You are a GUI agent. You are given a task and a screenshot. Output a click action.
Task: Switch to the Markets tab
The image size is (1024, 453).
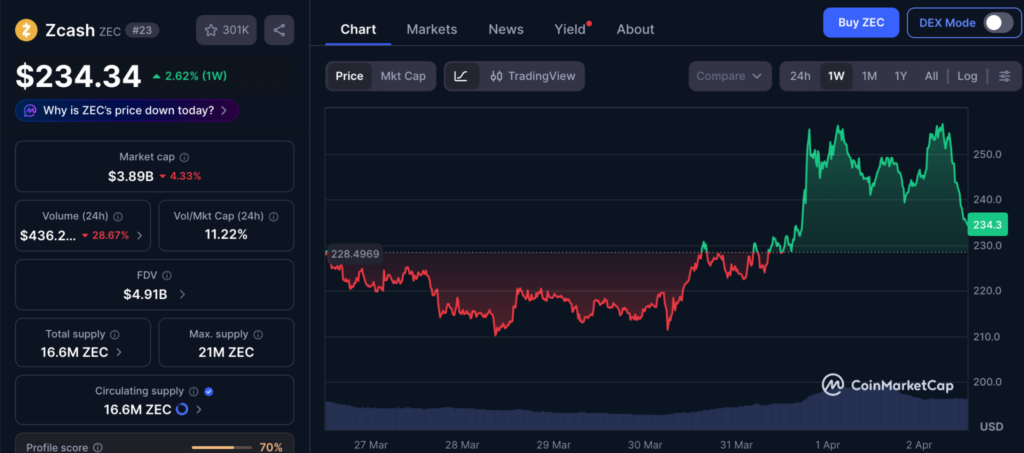point(431,29)
